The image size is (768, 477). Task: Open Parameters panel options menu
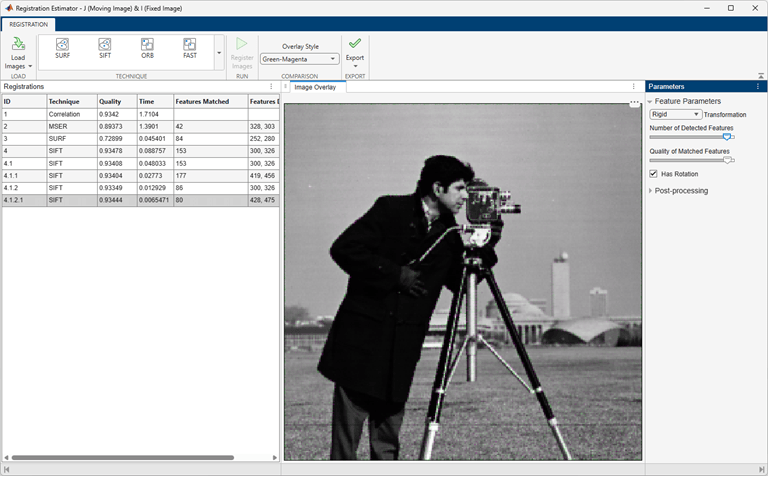pyautogui.click(x=758, y=86)
